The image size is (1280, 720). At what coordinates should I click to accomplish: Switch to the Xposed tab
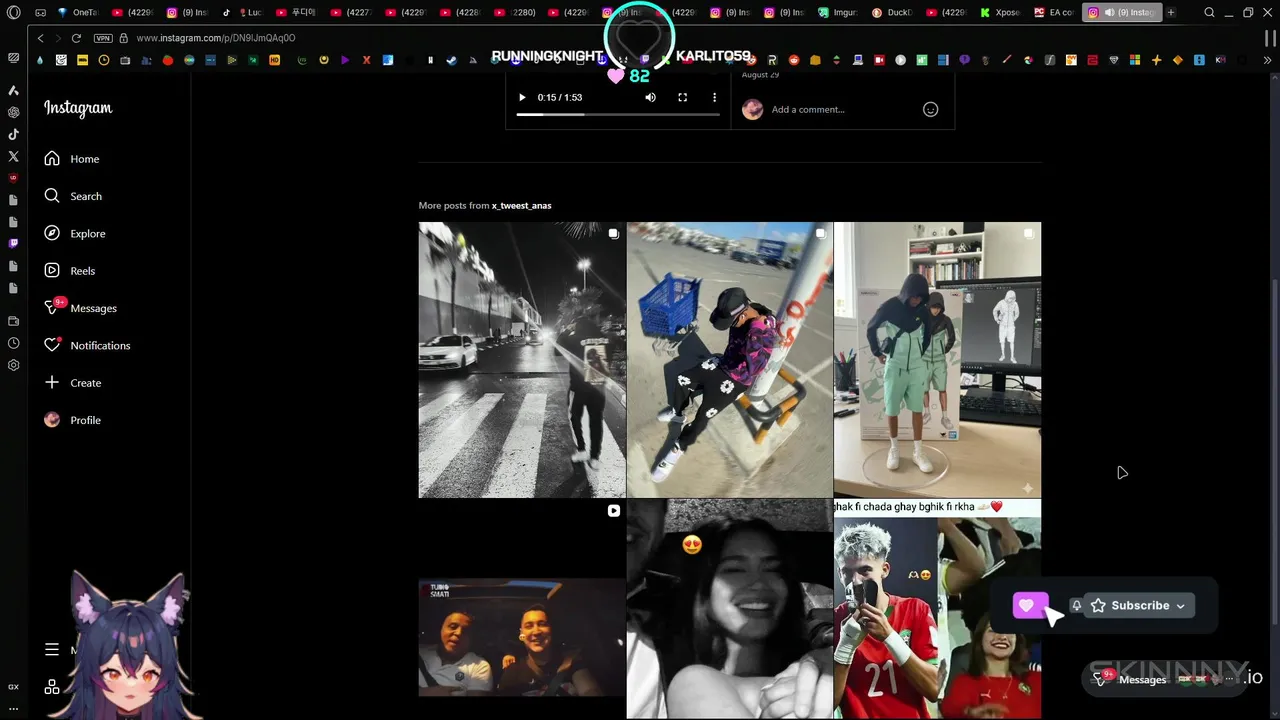(1000, 13)
